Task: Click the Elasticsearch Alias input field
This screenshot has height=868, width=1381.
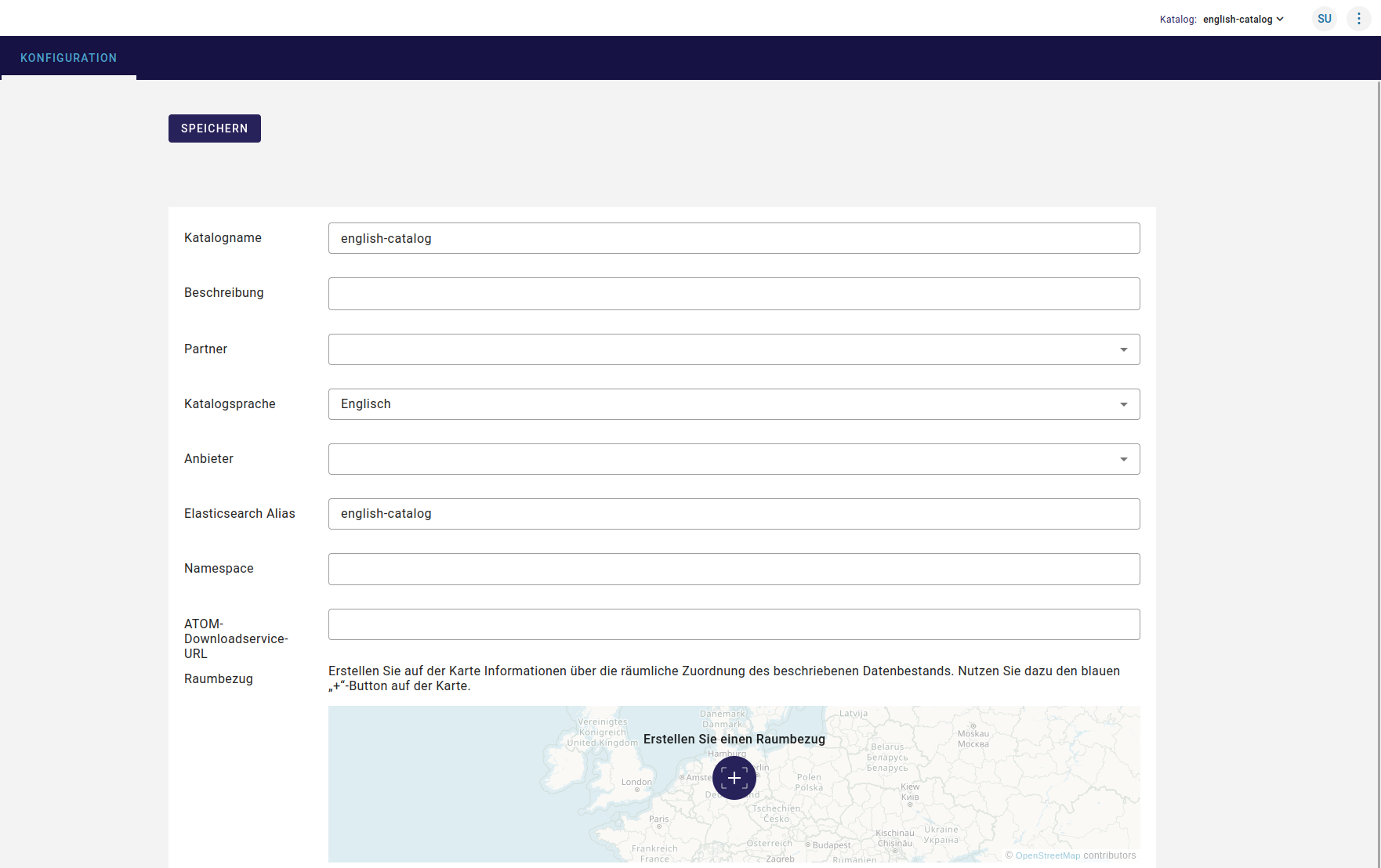Action: 733,514
